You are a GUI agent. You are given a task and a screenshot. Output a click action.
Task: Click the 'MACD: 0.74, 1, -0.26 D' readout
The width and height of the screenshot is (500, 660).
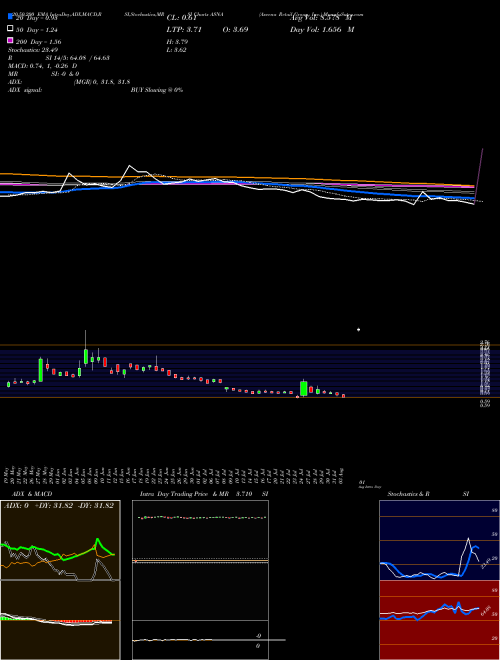pos(43,66)
